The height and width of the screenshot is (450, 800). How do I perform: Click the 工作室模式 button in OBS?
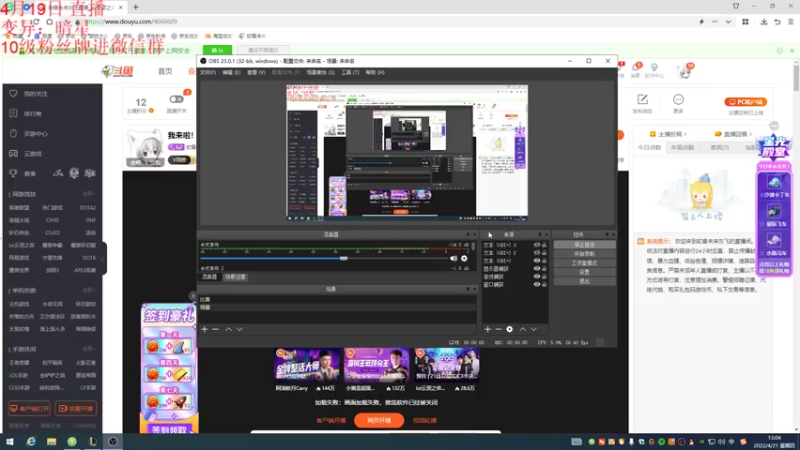[x=584, y=263]
